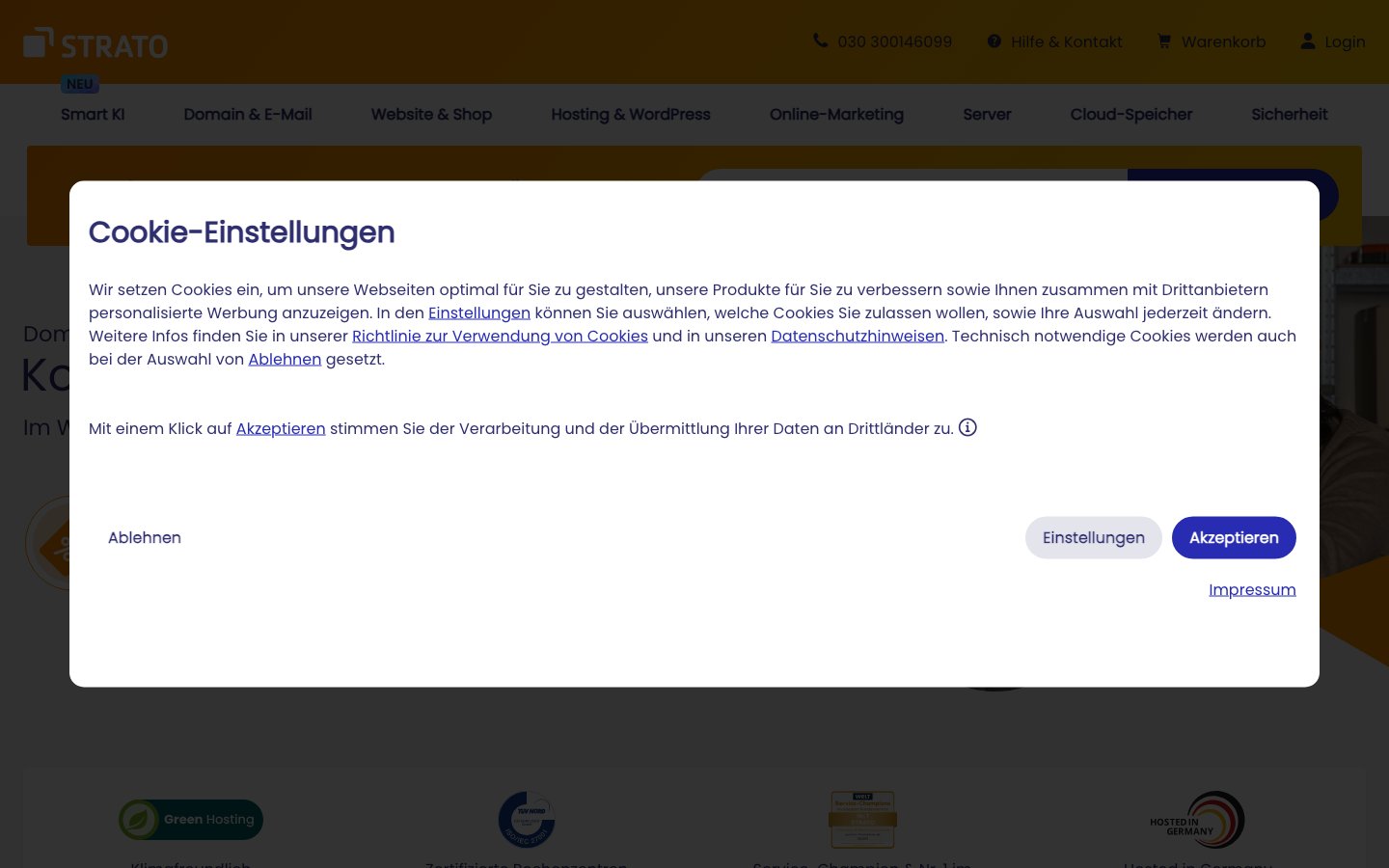Click the phone icon beside 030 300146099

(x=820, y=41)
